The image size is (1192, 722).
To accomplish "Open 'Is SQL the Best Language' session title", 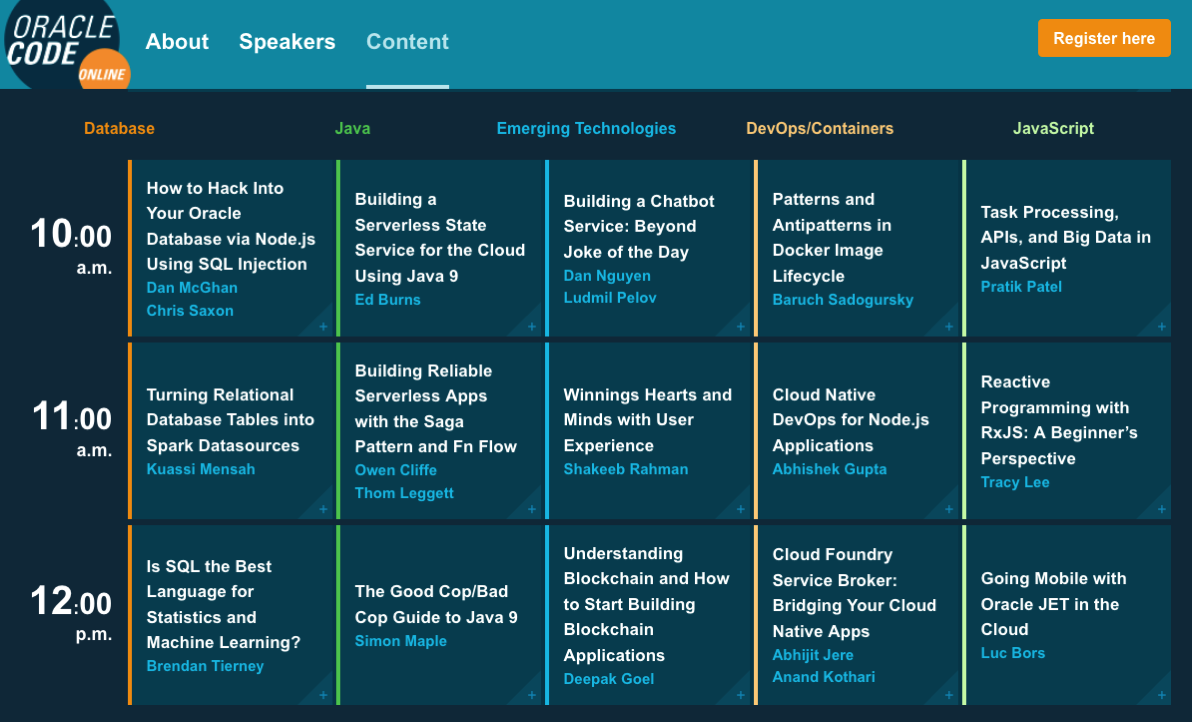I will [x=223, y=604].
